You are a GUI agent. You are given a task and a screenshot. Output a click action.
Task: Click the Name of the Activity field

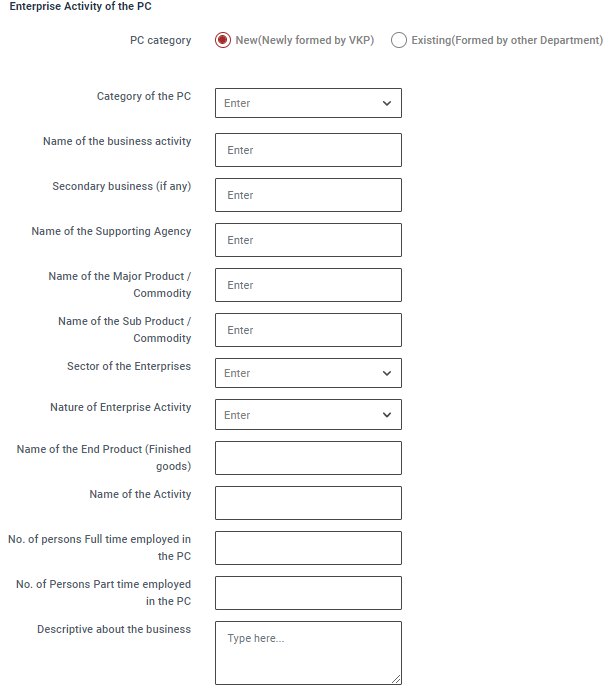[x=308, y=503]
